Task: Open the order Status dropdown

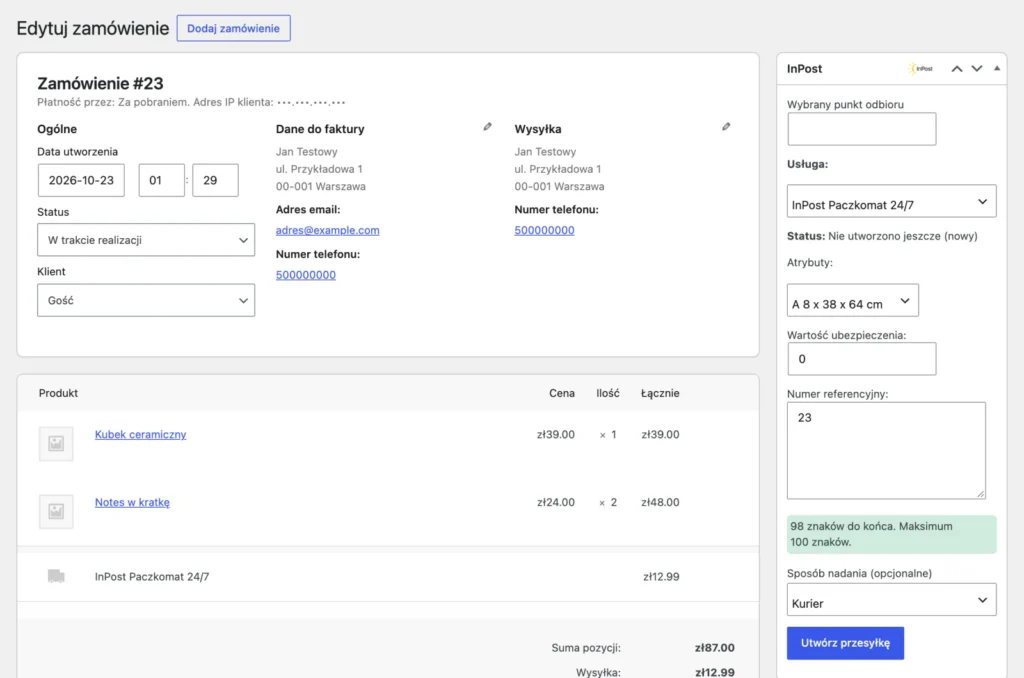Action: tap(146, 240)
